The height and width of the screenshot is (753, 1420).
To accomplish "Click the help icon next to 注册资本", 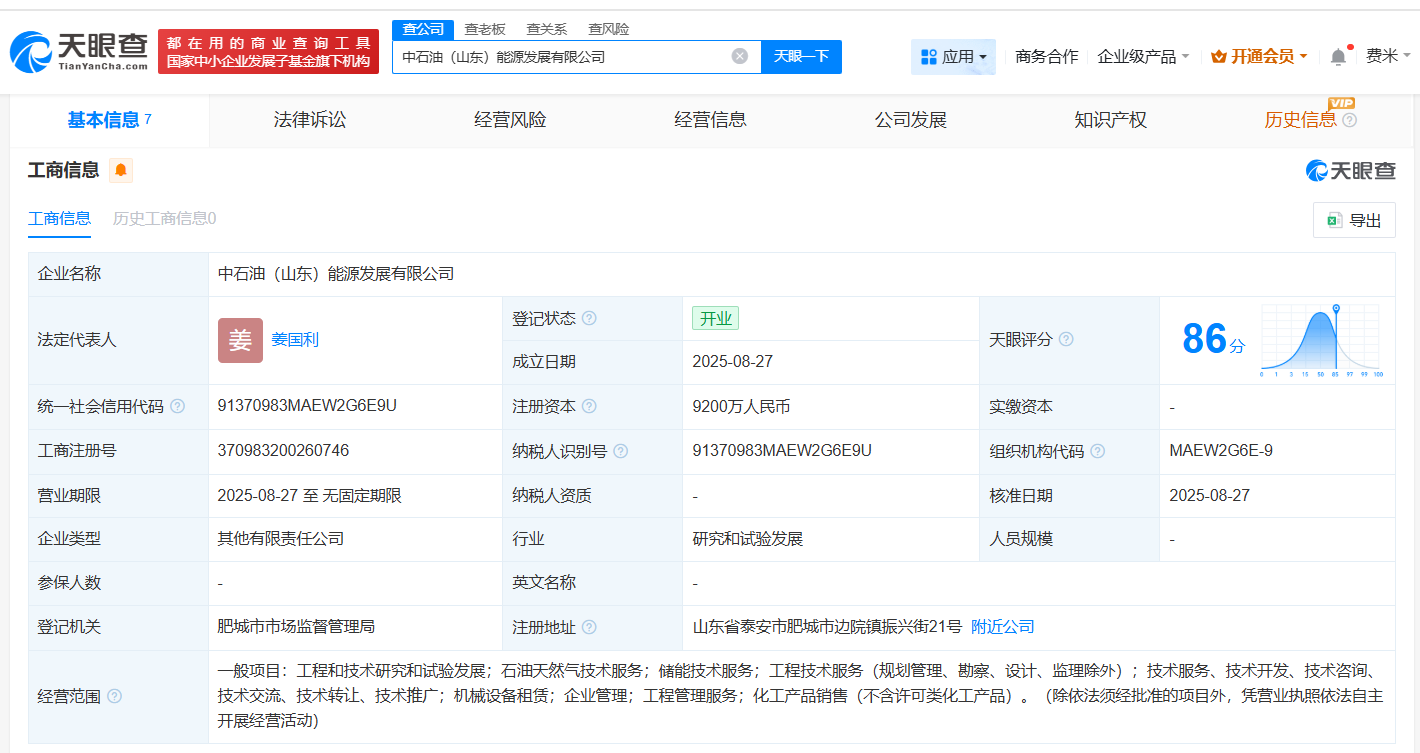I will coord(589,406).
